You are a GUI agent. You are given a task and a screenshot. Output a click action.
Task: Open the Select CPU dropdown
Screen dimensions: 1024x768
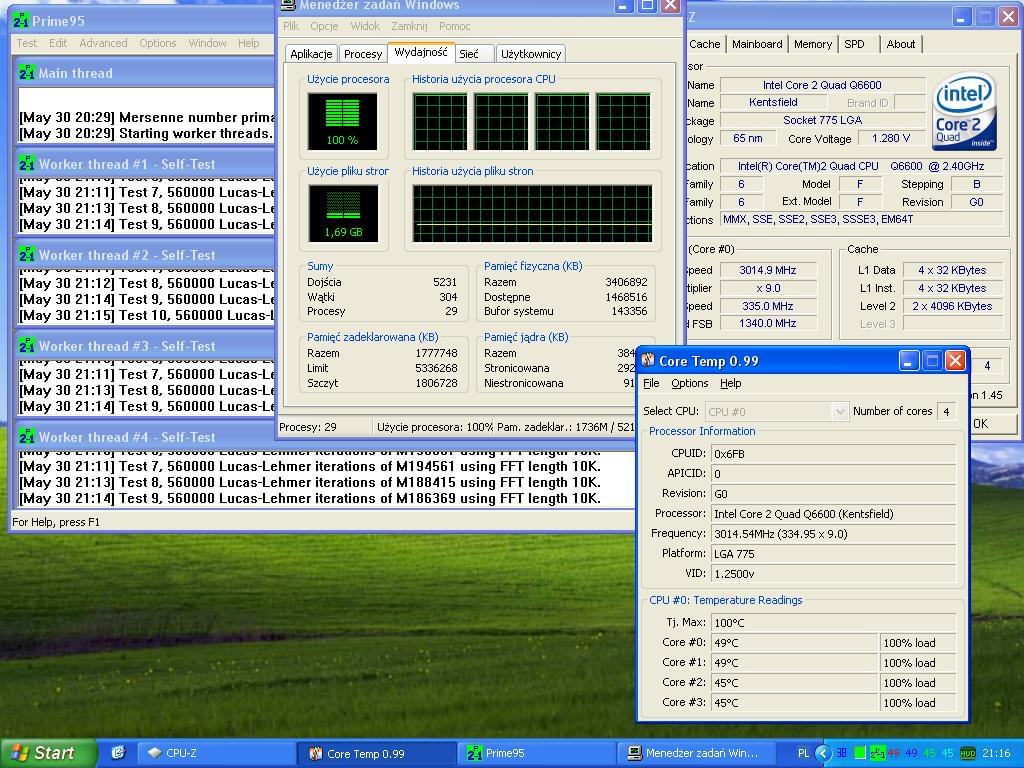pos(839,411)
